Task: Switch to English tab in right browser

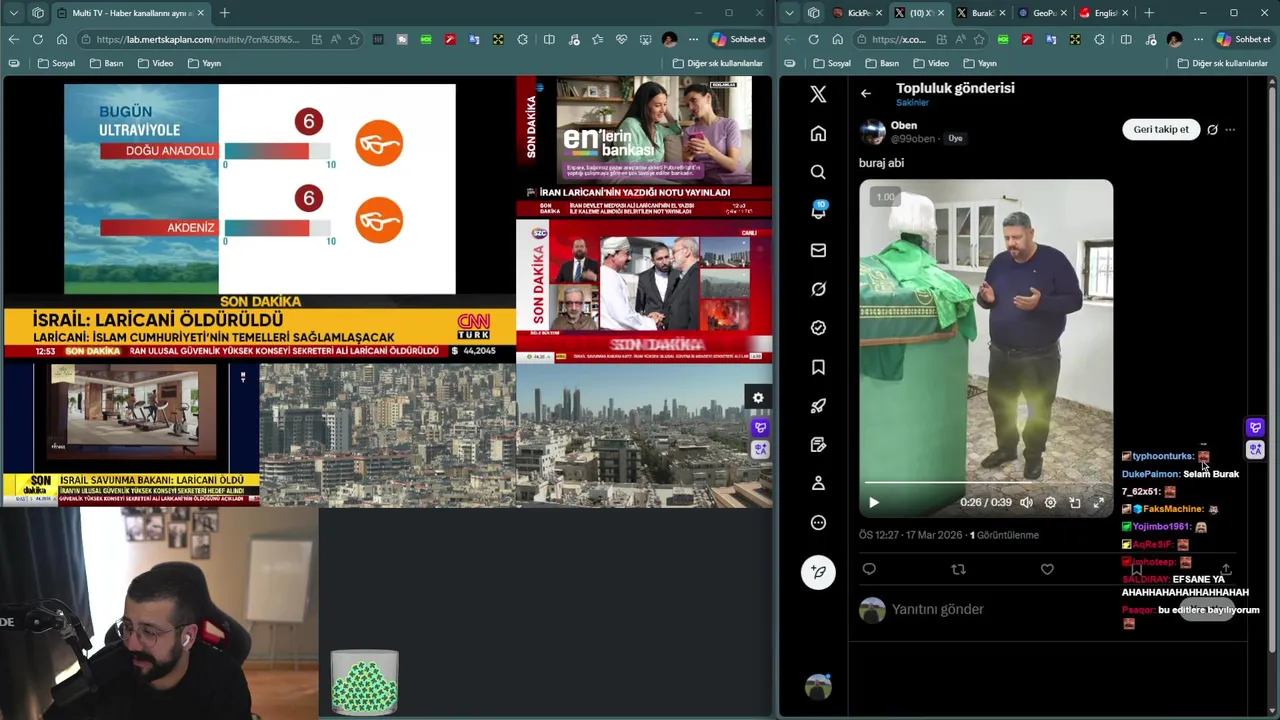Action: tap(1102, 13)
